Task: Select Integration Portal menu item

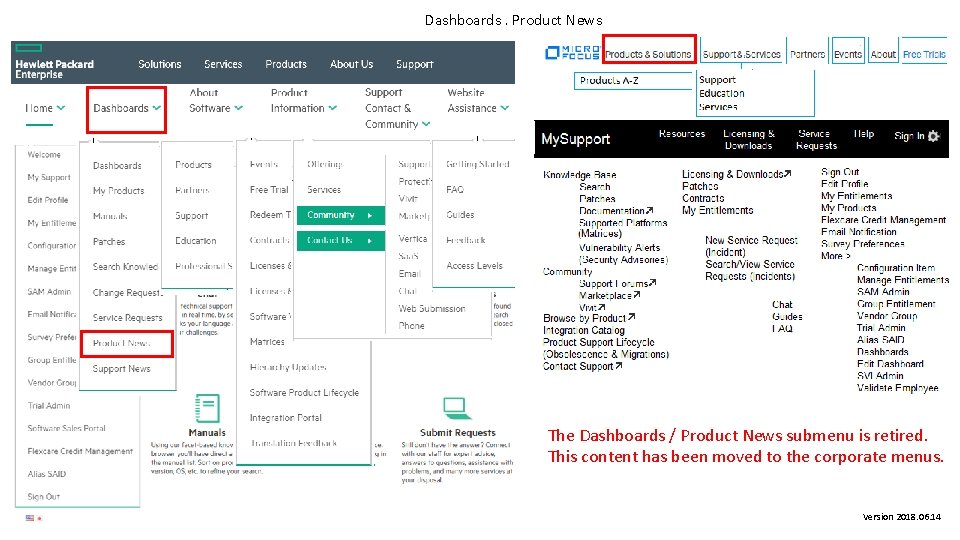Action: (286, 418)
